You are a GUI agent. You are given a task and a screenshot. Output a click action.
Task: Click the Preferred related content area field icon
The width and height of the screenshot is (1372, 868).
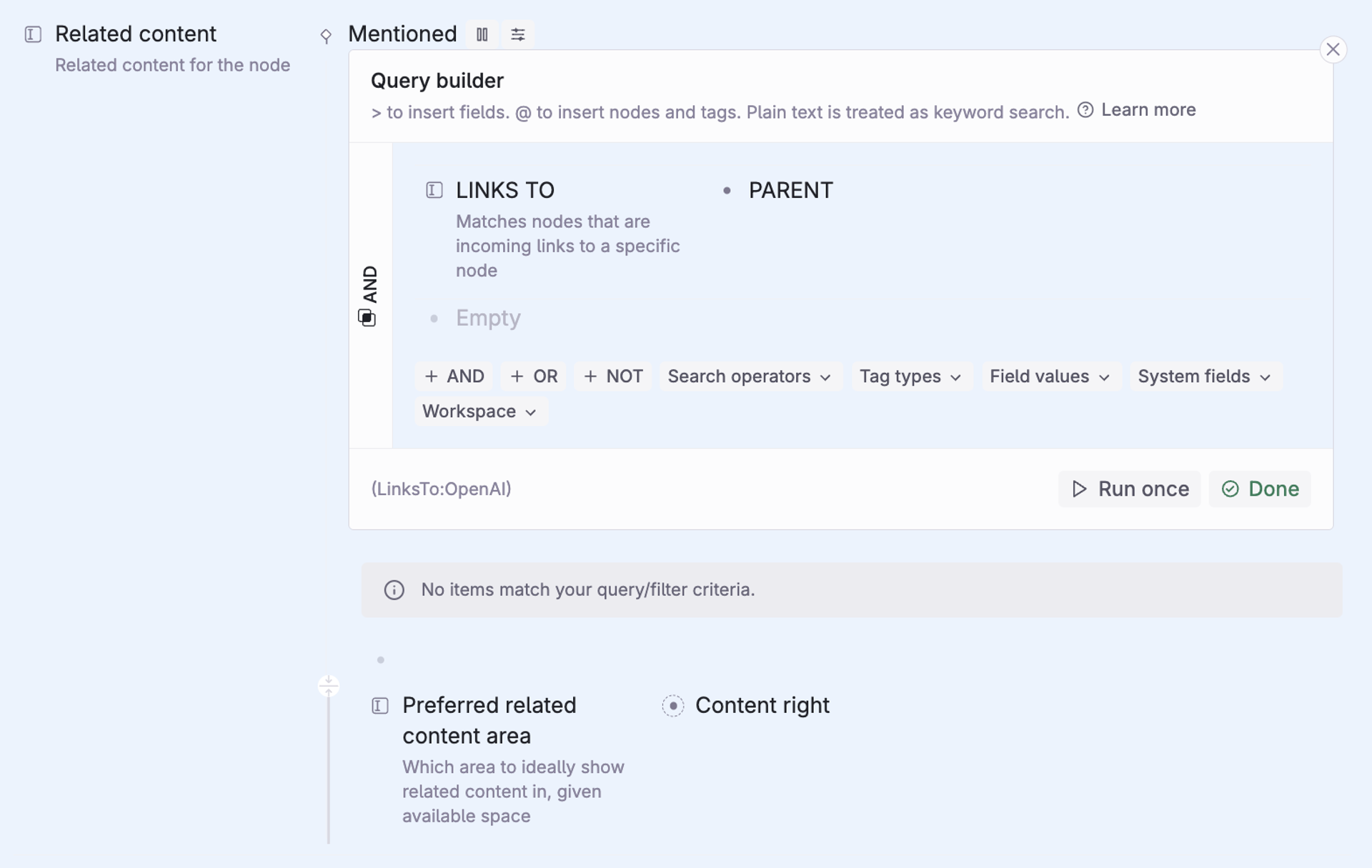380,706
